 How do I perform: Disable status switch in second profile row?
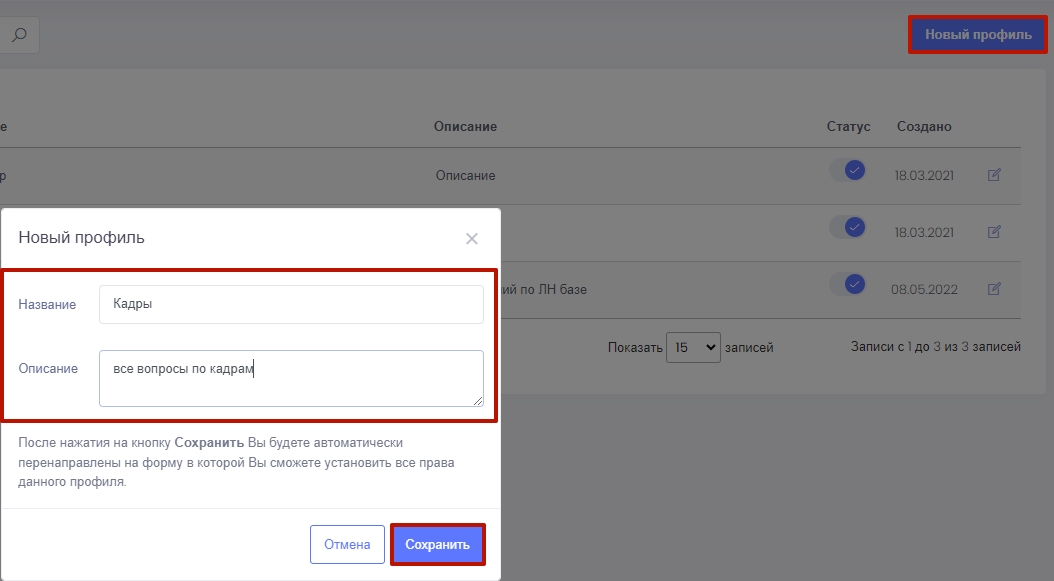click(847, 228)
